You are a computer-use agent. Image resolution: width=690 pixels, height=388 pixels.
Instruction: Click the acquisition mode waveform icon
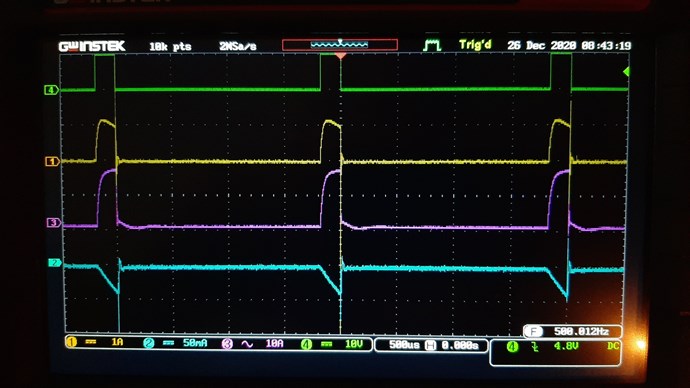pos(432,45)
